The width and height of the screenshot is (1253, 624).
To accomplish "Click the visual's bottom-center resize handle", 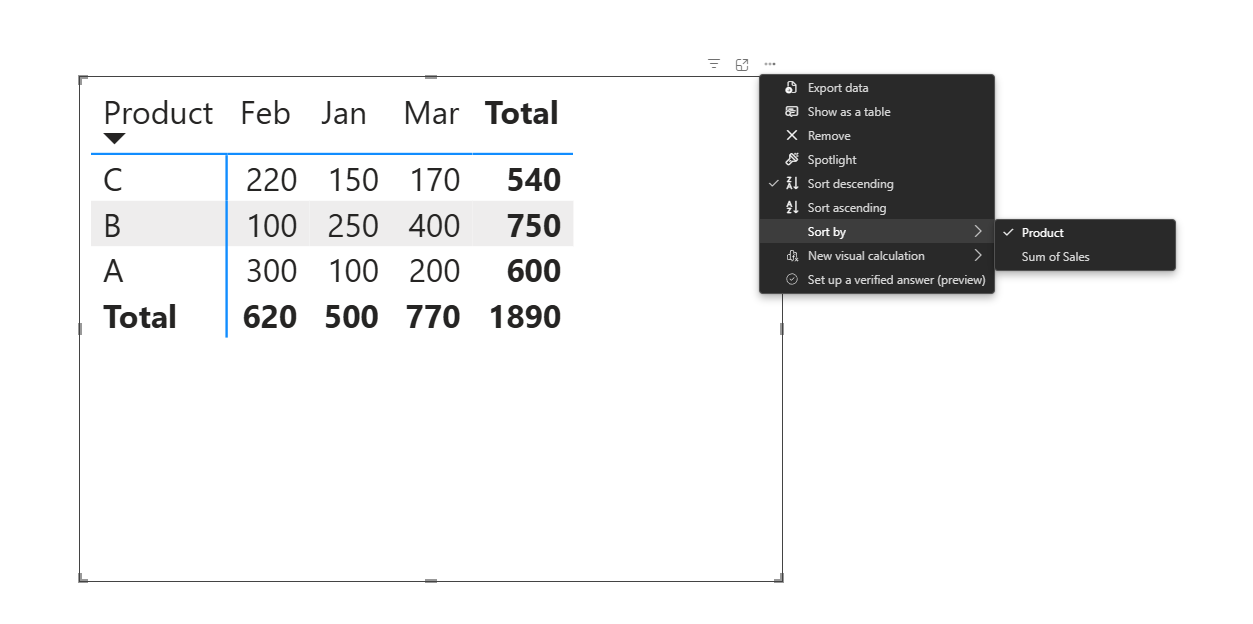I will coord(431,580).
